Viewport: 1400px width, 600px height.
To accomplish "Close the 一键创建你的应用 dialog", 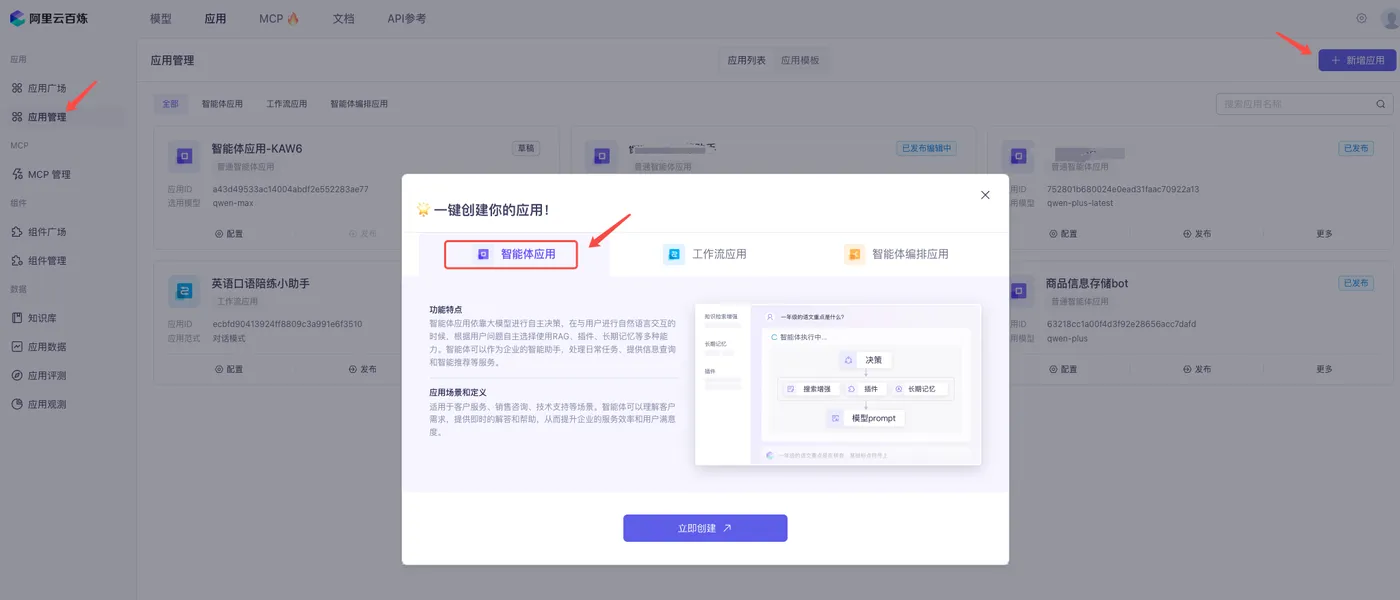I will pyautogui.click(x=985, y=195).
